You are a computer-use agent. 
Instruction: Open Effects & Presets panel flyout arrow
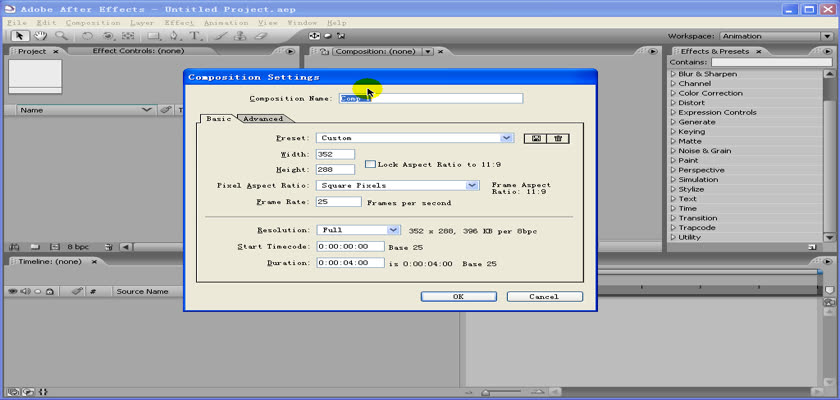(828, 51)
